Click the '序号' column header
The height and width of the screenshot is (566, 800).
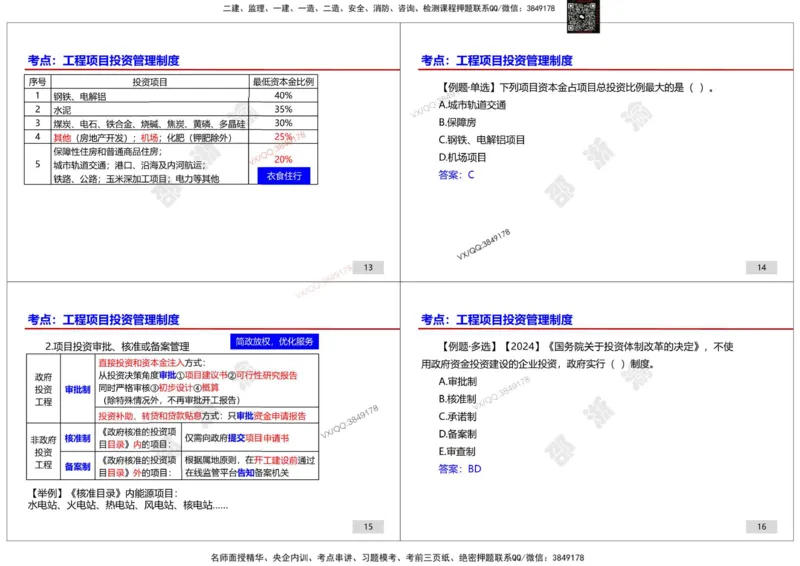pos(37,82)
